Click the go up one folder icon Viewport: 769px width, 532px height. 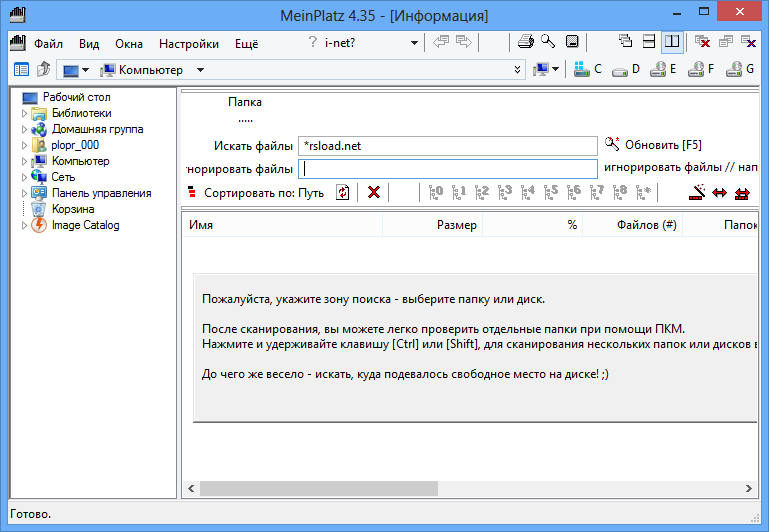click(44, 69)
